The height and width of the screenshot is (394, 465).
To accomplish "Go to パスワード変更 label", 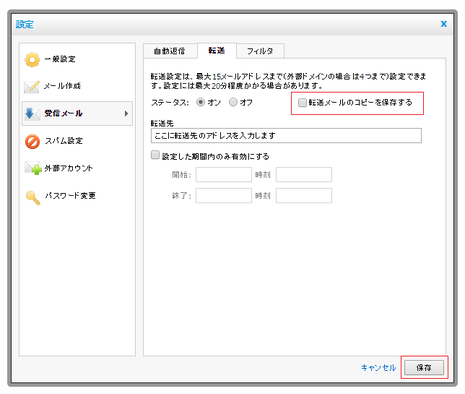I will (70, 196).
